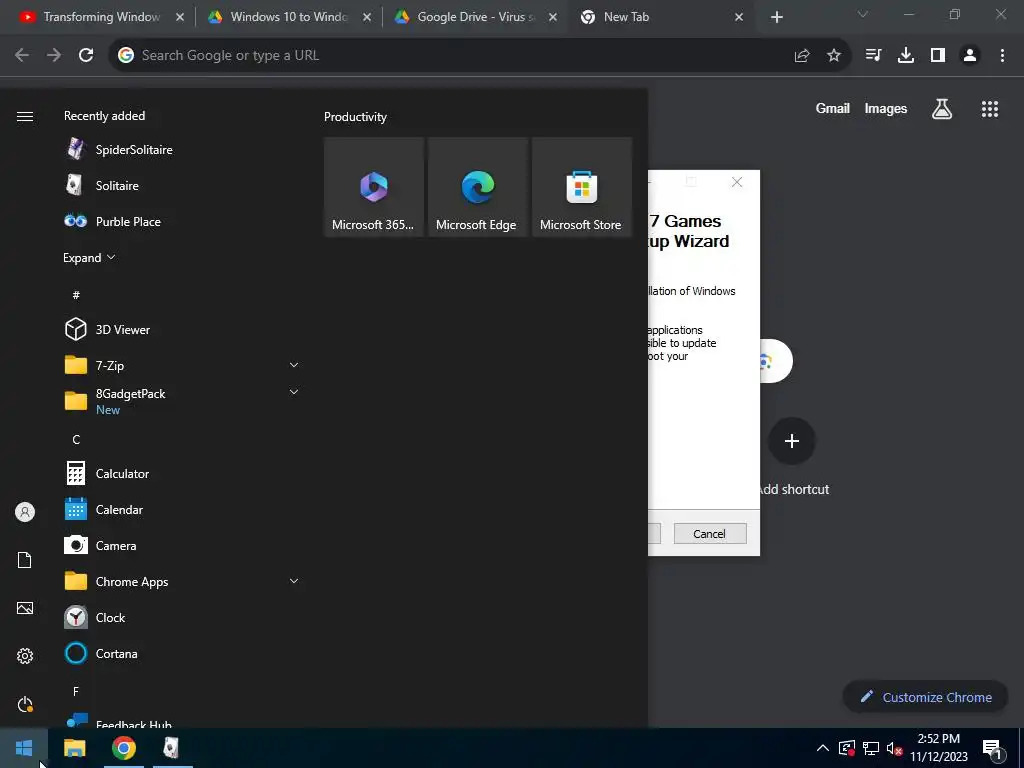
Task: Open Microsoft Edge tile
Action: (477, 187)
